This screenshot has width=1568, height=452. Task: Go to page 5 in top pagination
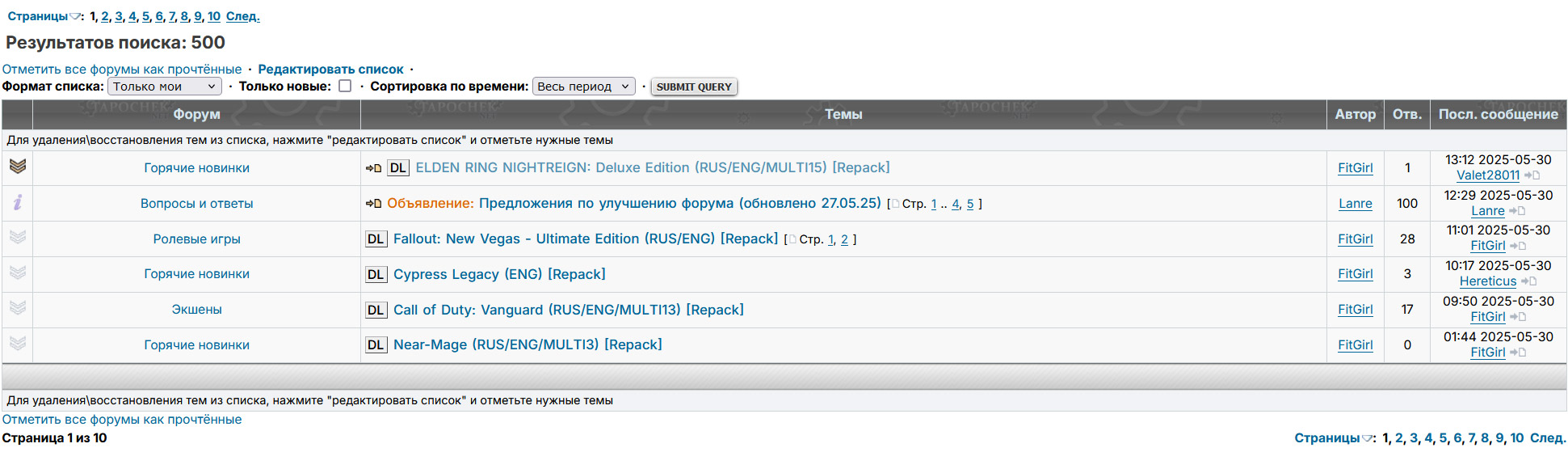[x=145, y=16]
